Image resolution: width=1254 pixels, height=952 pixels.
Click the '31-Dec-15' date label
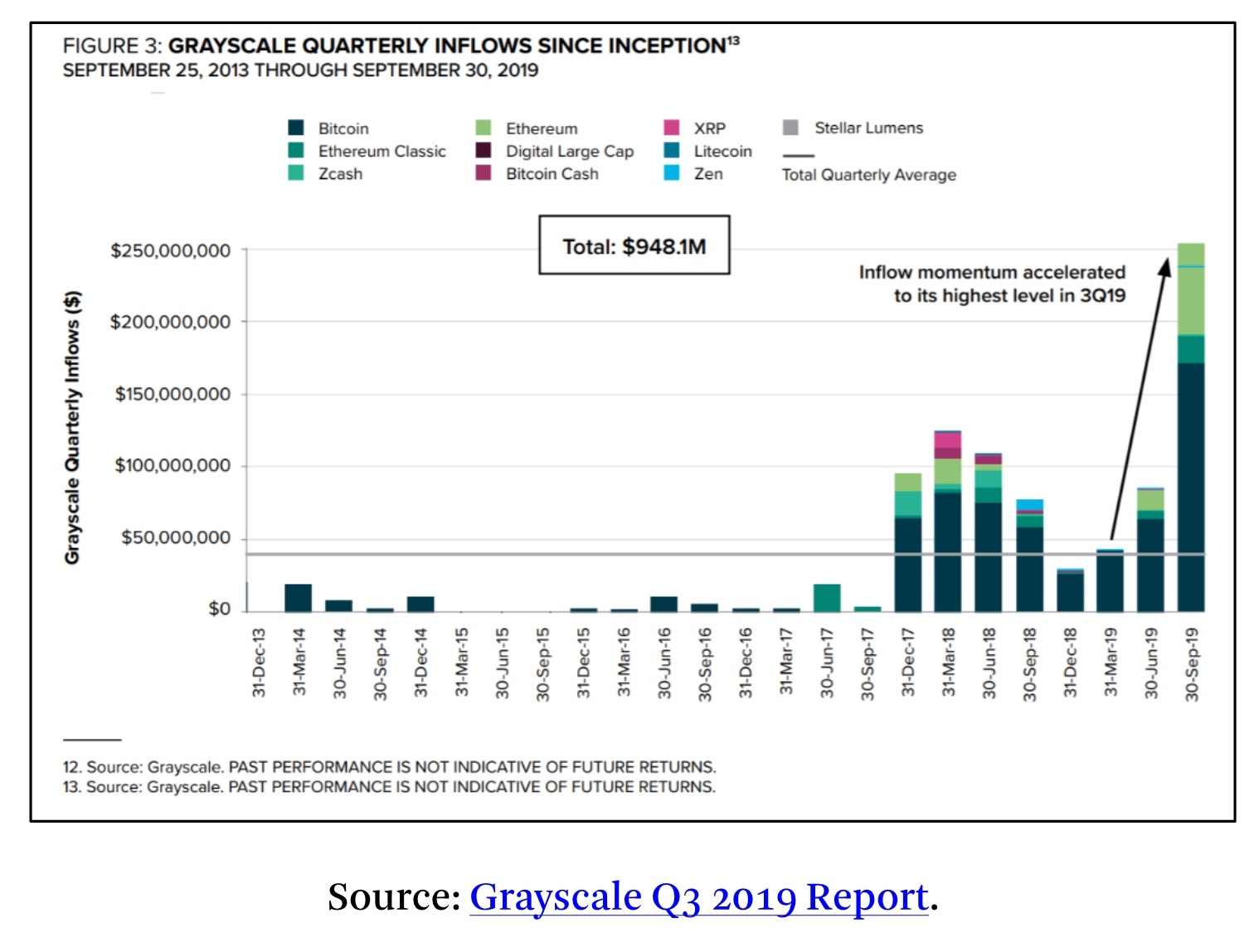tap(584, 663)
